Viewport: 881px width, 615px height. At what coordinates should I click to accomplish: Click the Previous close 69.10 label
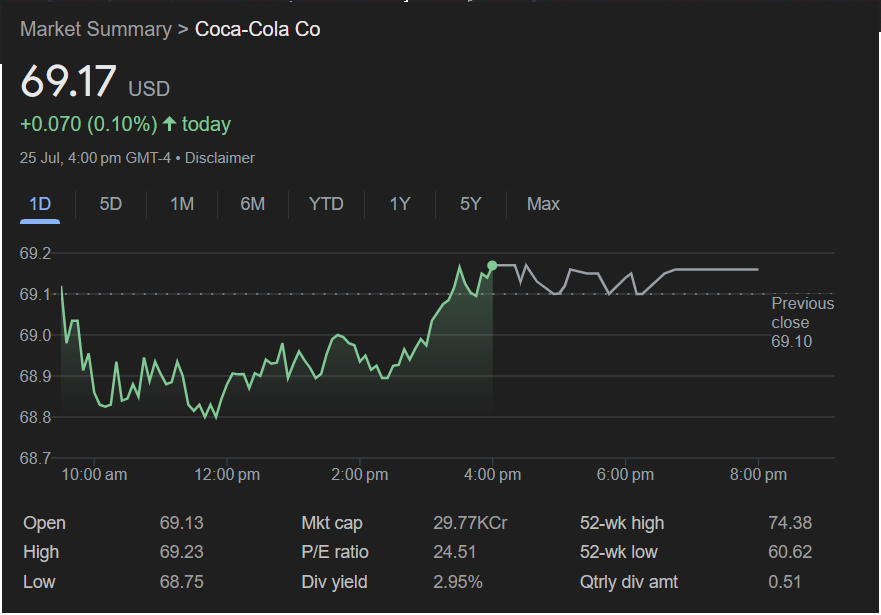pos(802,322)
